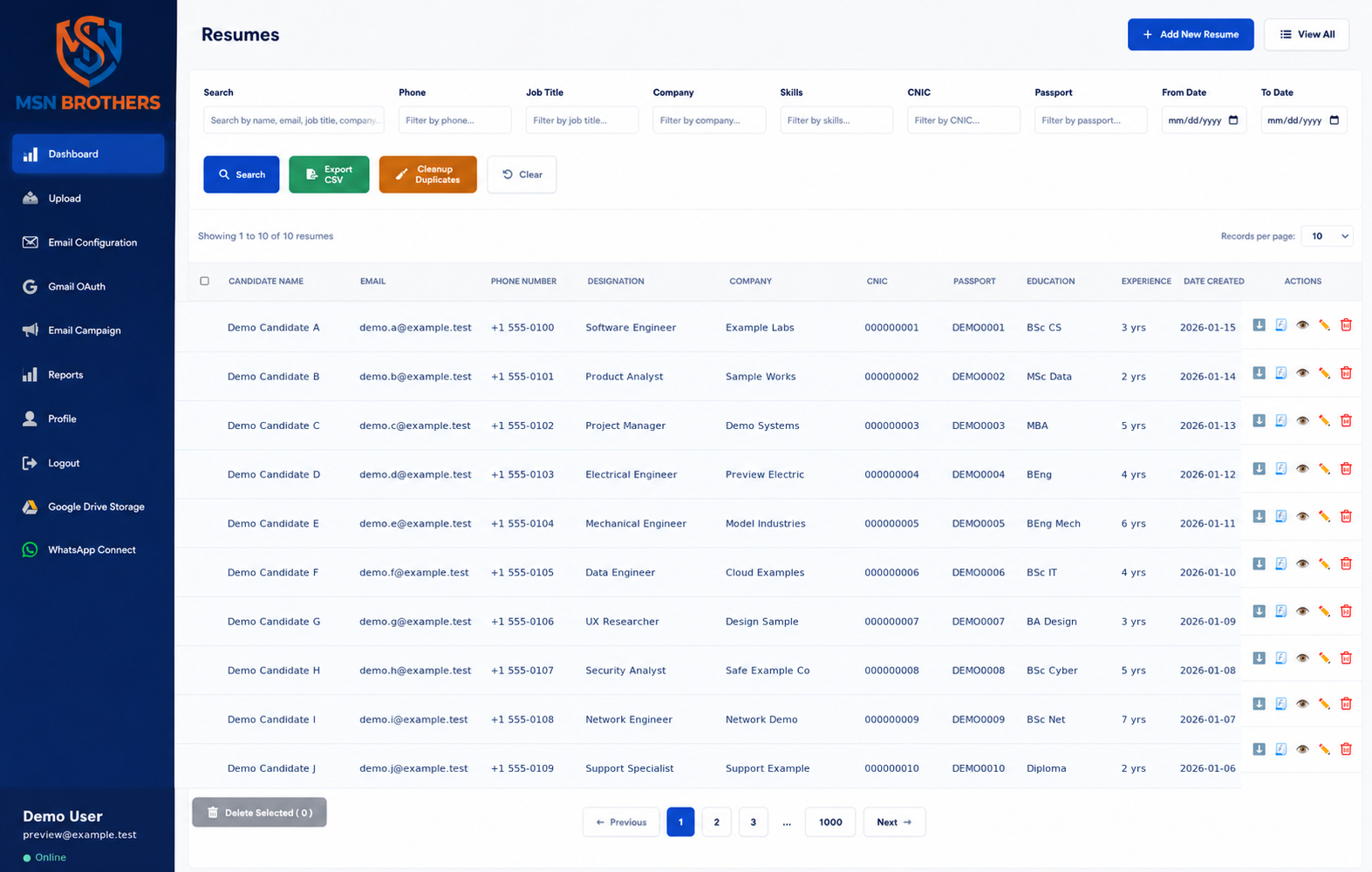Download resume for Demo Candidate J
Image resolution: width=1372 pixels, height=872 pixels.
(1259, 748)
